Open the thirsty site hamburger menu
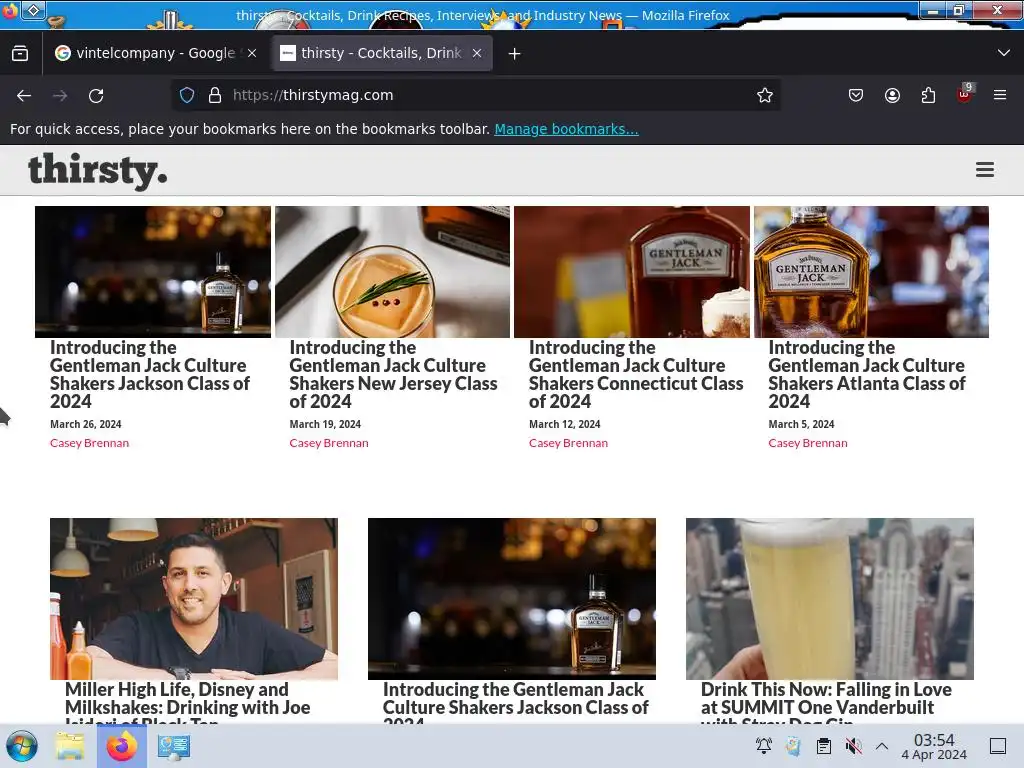The width and height of the screenshot is (1024, 768). pyautogui.click(x=985, y=170)
